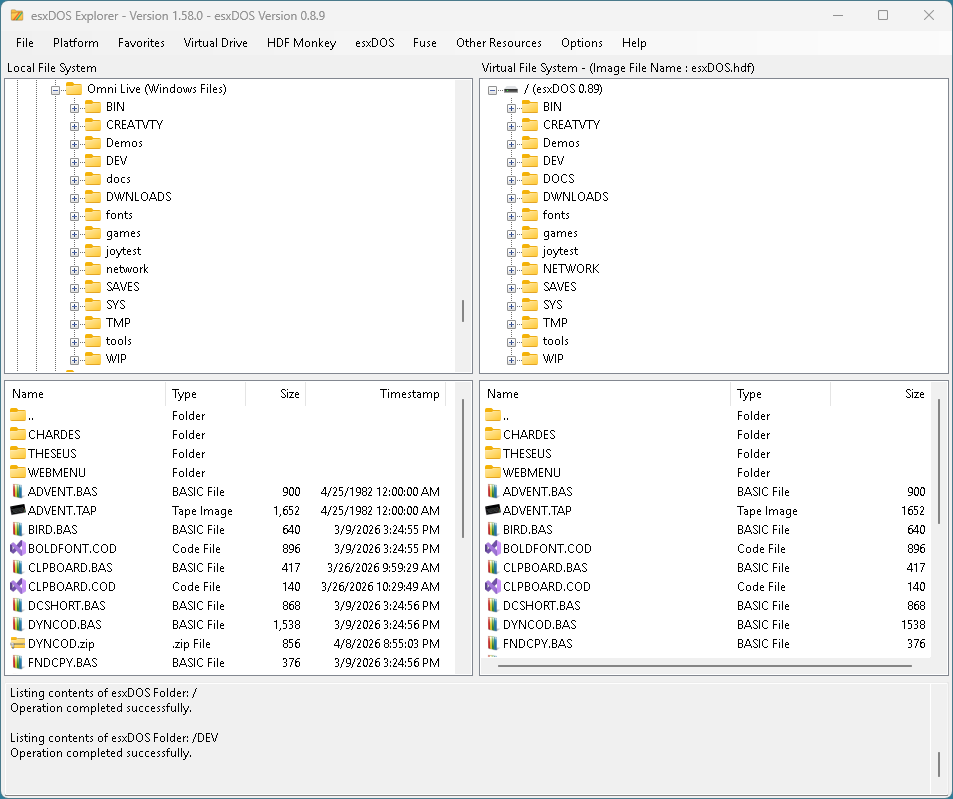Open the Favorites menu

click(x=141, y=43)
